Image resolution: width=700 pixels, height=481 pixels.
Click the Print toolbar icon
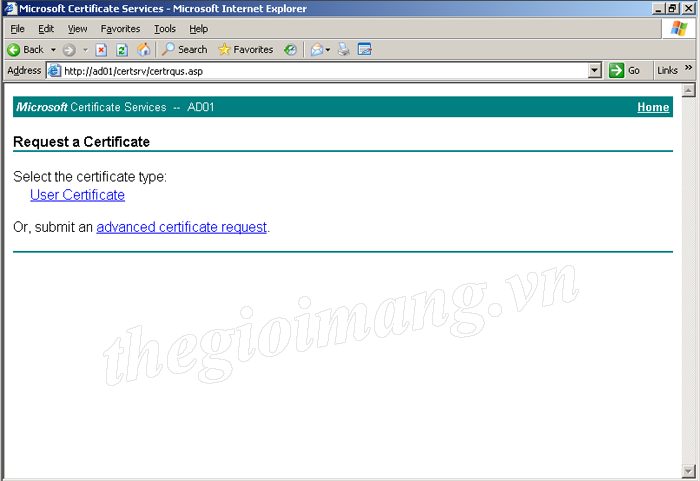[x=344, y=49]
